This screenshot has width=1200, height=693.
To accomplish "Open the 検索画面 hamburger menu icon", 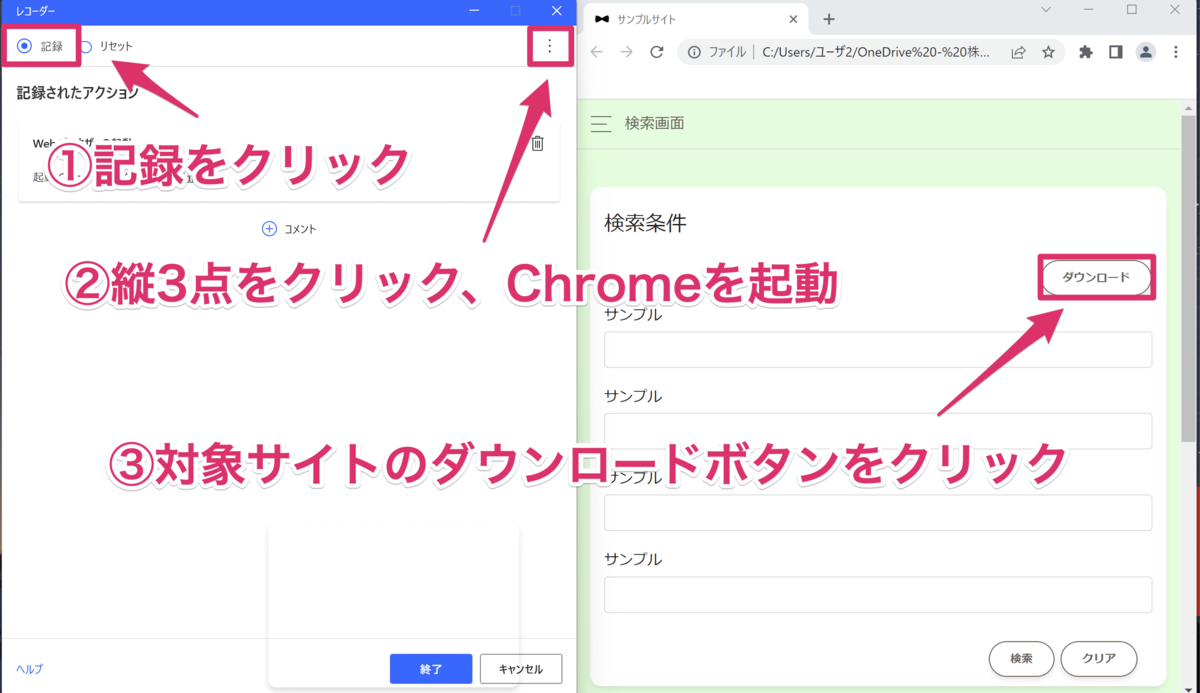I will tap(600, 123).
